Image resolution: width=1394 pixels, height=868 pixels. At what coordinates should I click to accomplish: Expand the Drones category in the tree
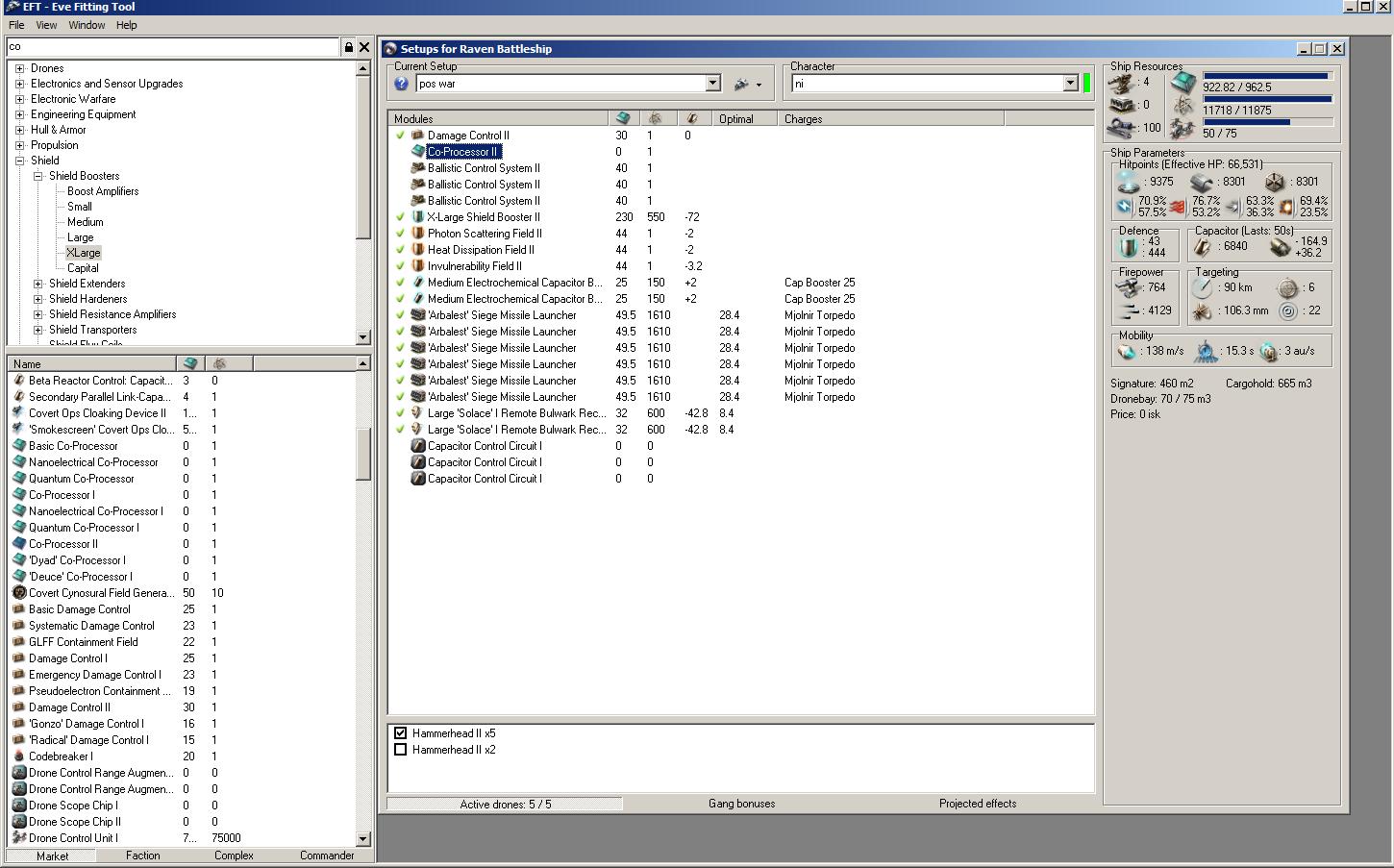[20, 68]
